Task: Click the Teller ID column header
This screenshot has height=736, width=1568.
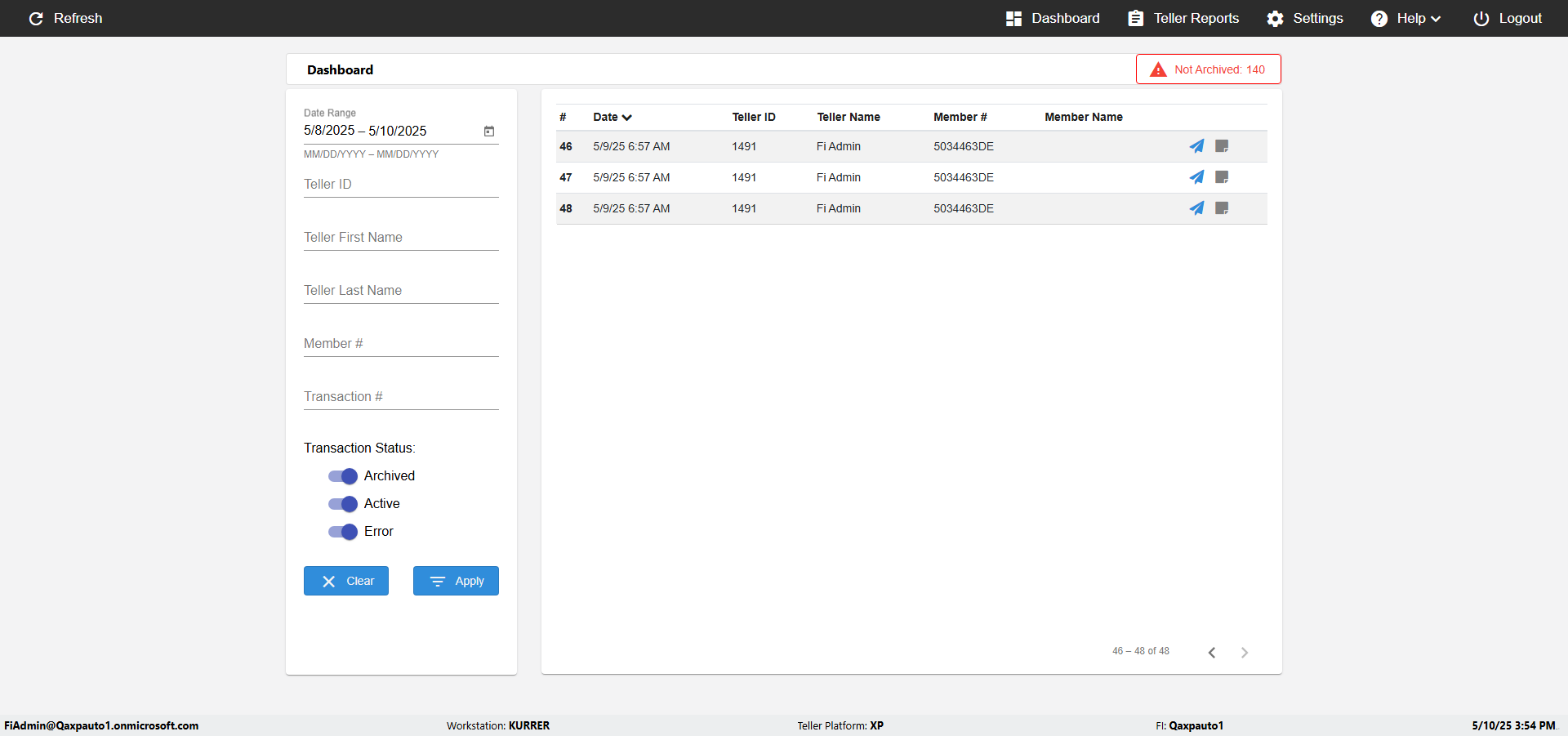Action: point(754,117)
